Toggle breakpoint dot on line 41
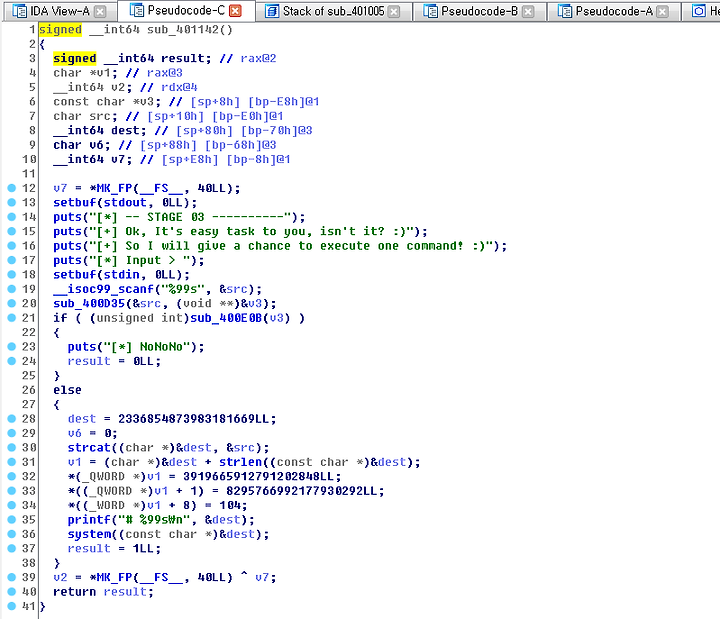The width and height of the screenshot is (720, 619). pos(12,606)
